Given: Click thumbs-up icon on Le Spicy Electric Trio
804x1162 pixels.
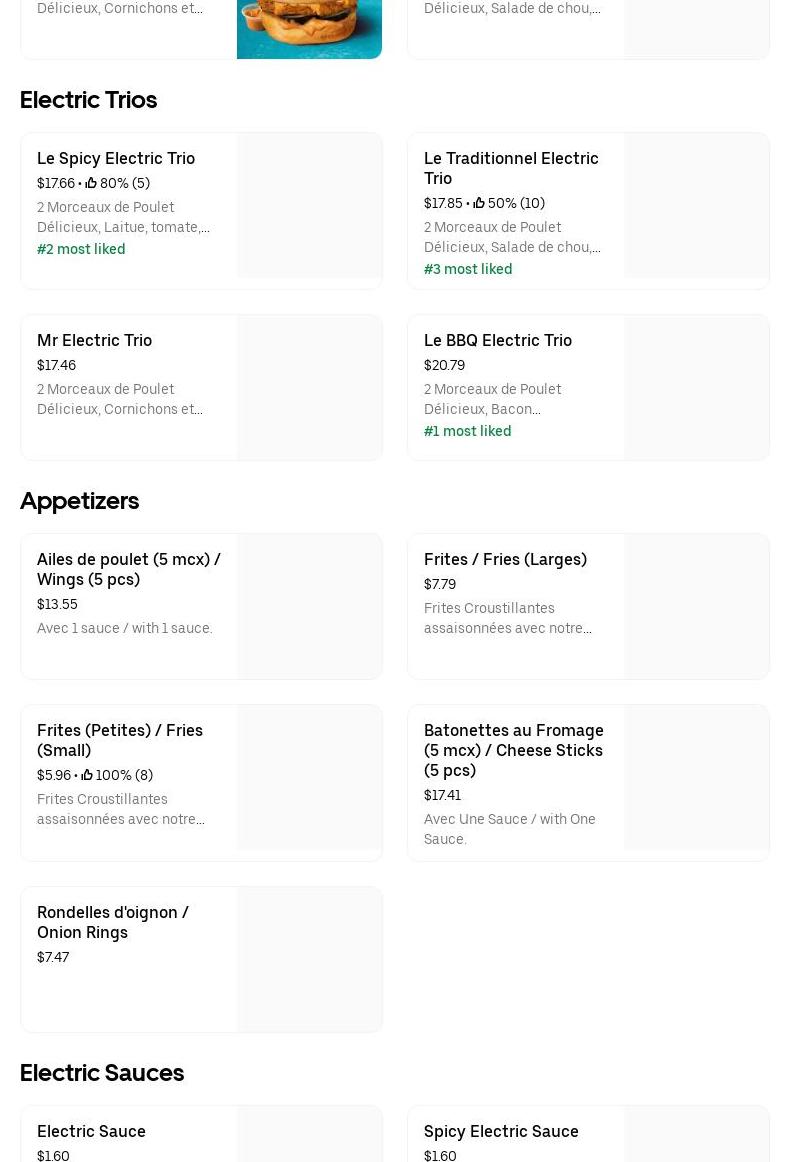Looking at the screenshot, I should pyautogui.click(x=91, y=183).
